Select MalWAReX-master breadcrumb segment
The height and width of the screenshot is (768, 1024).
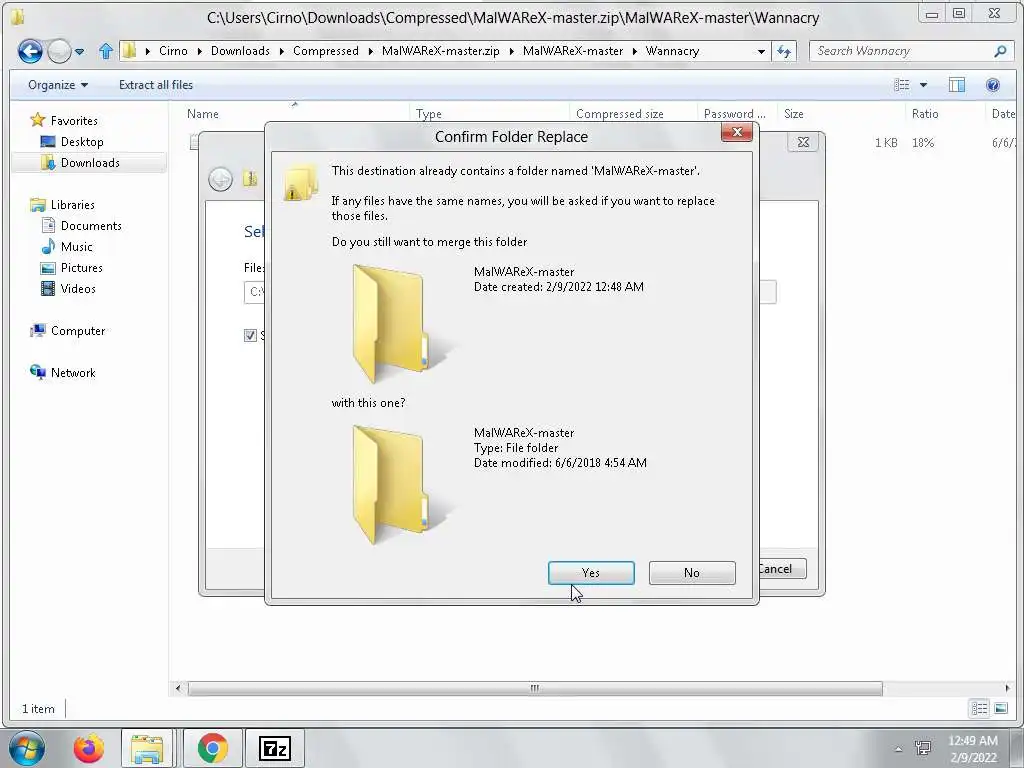[573, 51]
